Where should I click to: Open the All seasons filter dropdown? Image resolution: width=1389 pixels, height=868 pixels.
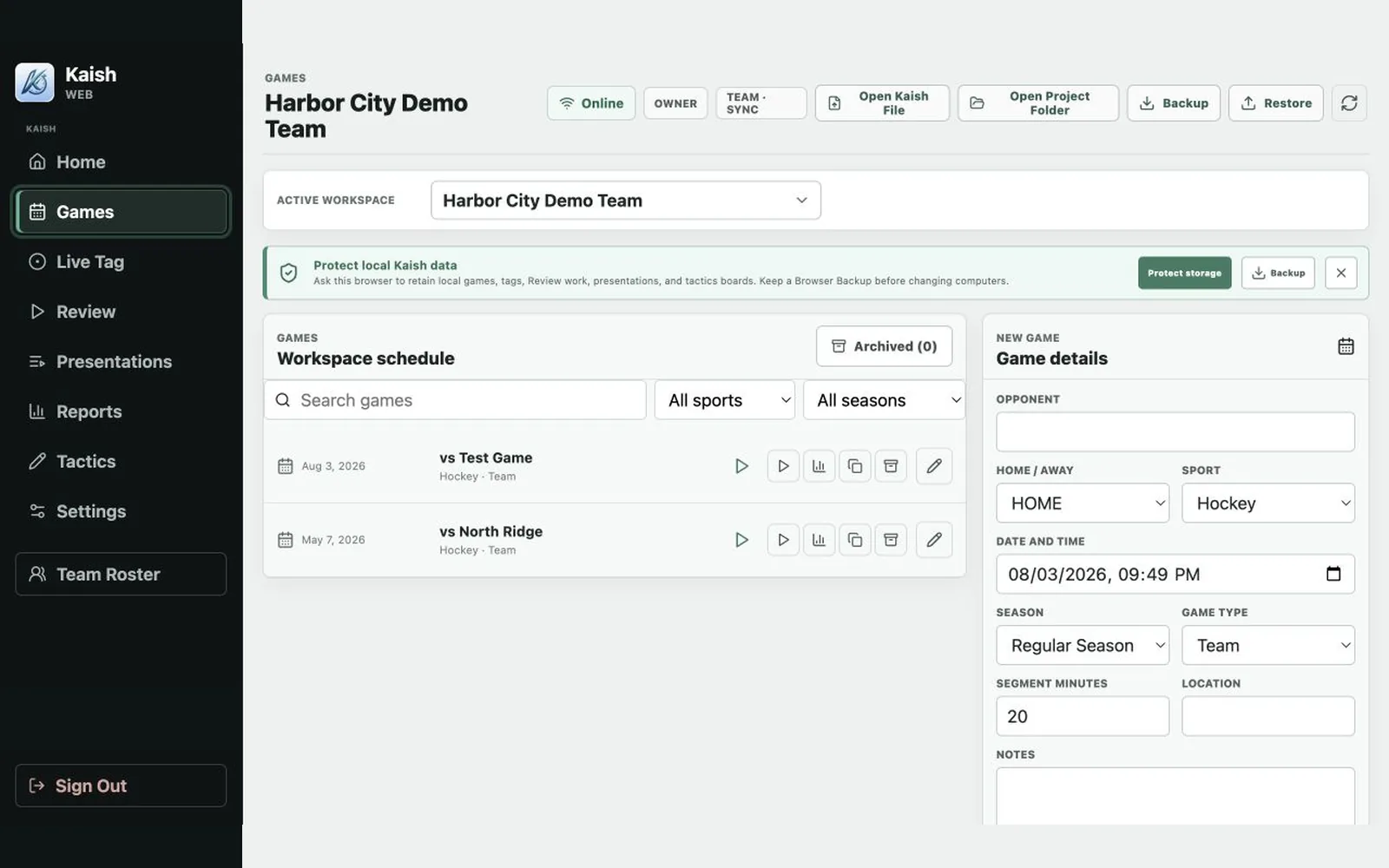[x=884, y=400]
